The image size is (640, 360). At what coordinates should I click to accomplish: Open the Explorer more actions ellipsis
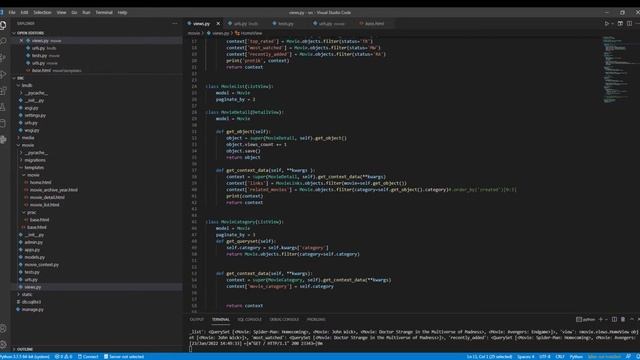click(x=175, y=23)
